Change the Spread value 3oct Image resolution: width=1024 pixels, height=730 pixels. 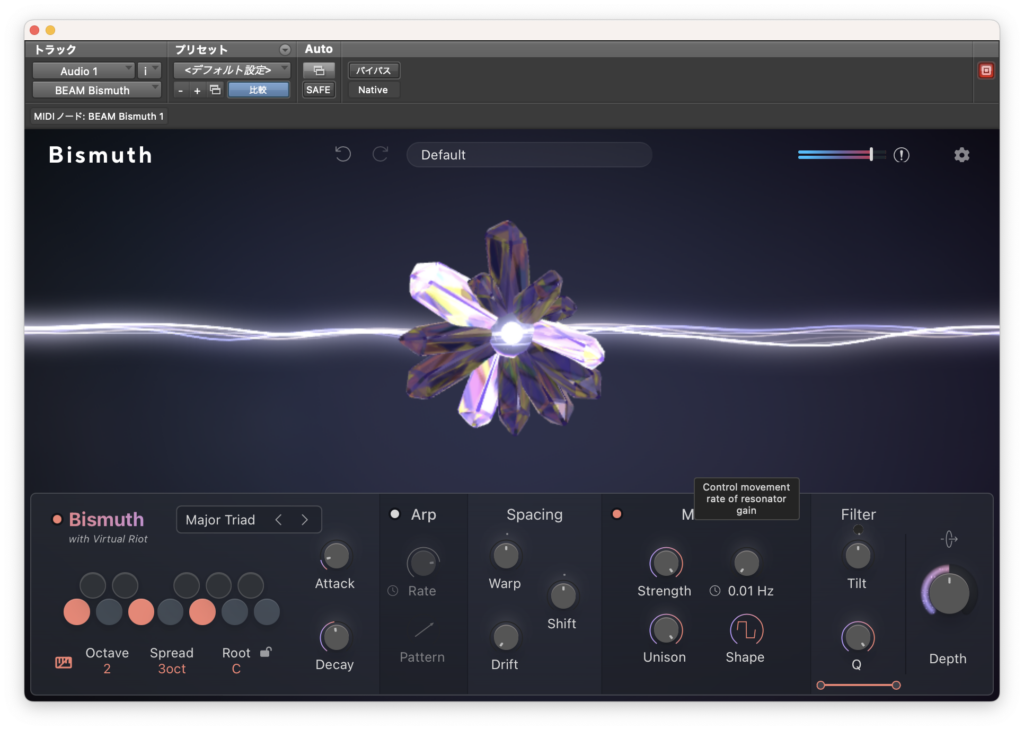tap(172, 669)
